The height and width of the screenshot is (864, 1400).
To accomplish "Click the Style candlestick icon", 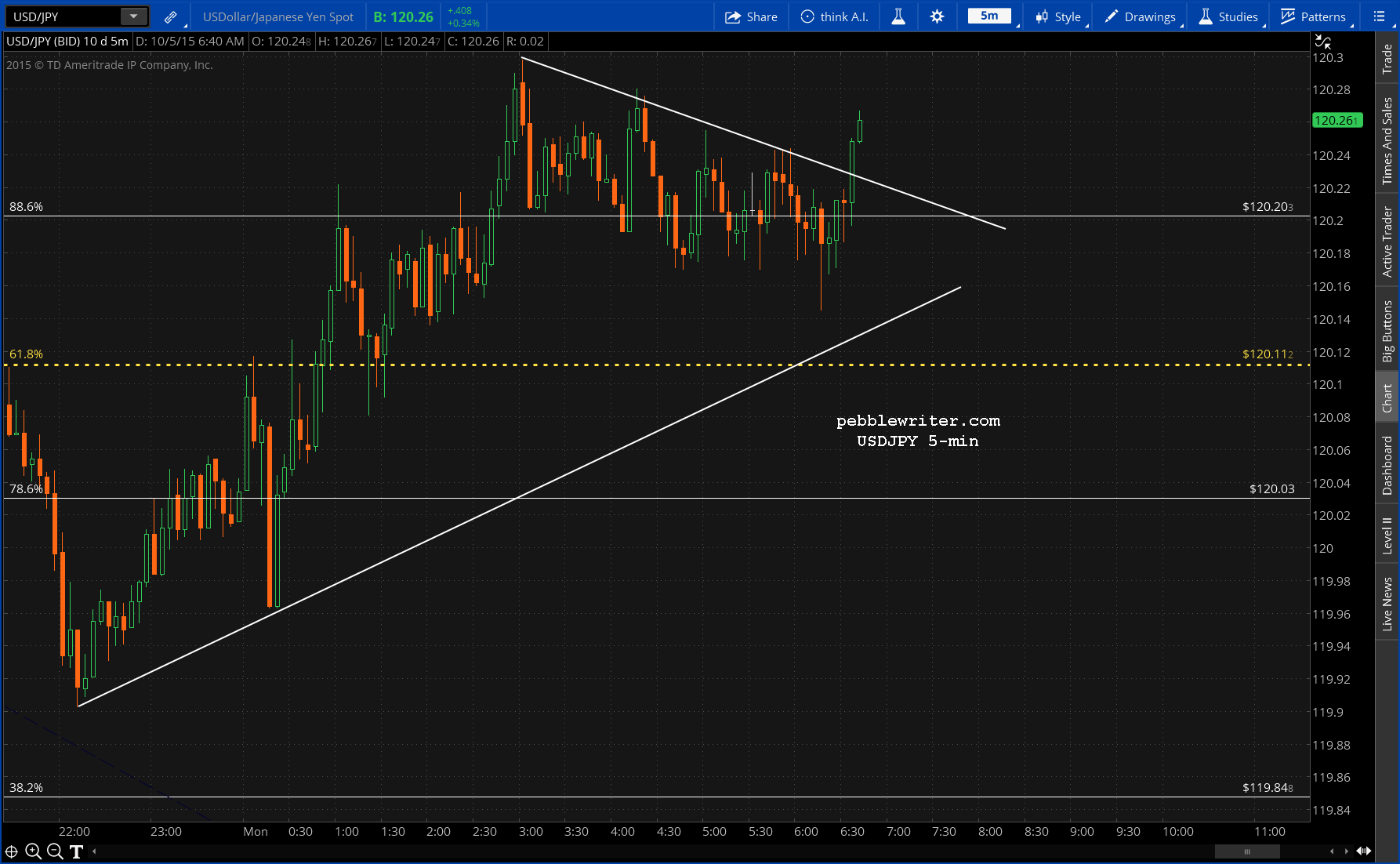I will [x=1042, y=16].
